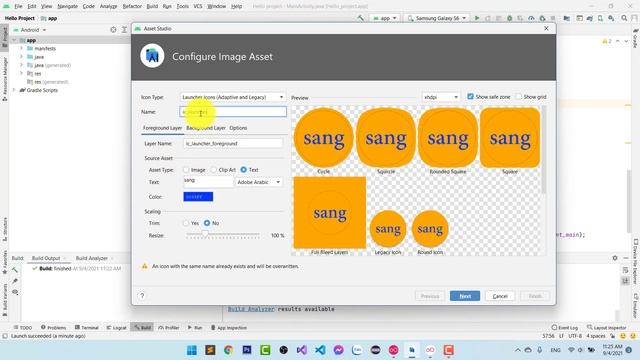Follow the Build Analyzer link in build output
Image resolution: width=640 pixels, height=360 pixels.
(251, 309)
